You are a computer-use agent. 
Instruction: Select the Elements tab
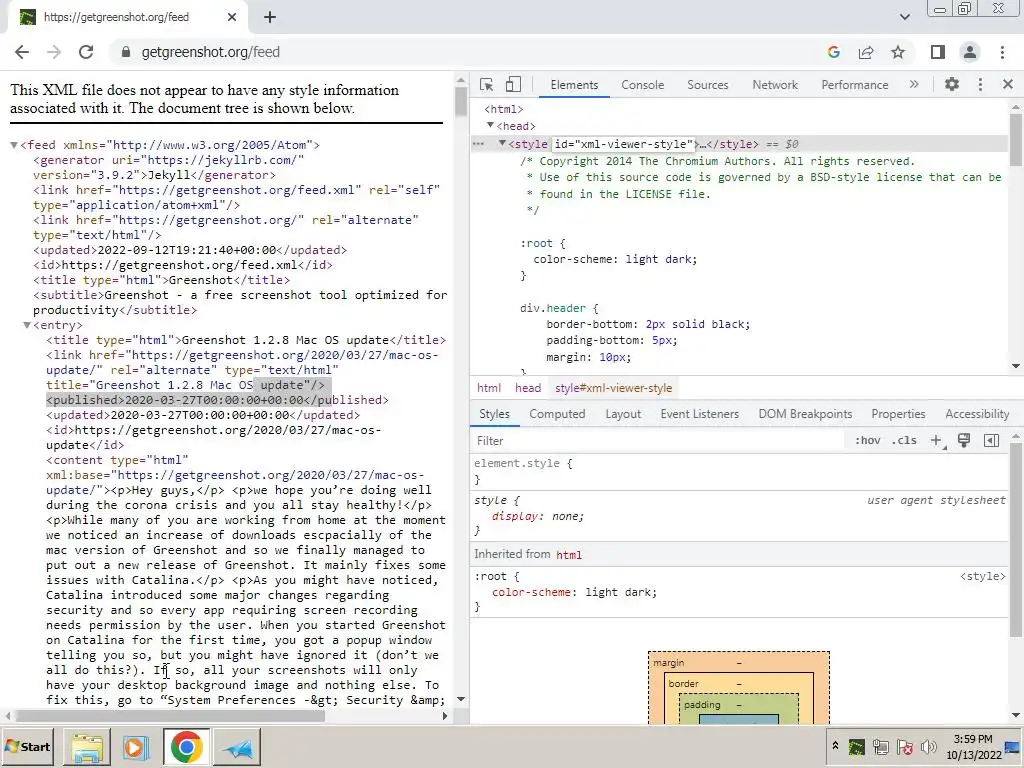(x=574, y=85)
